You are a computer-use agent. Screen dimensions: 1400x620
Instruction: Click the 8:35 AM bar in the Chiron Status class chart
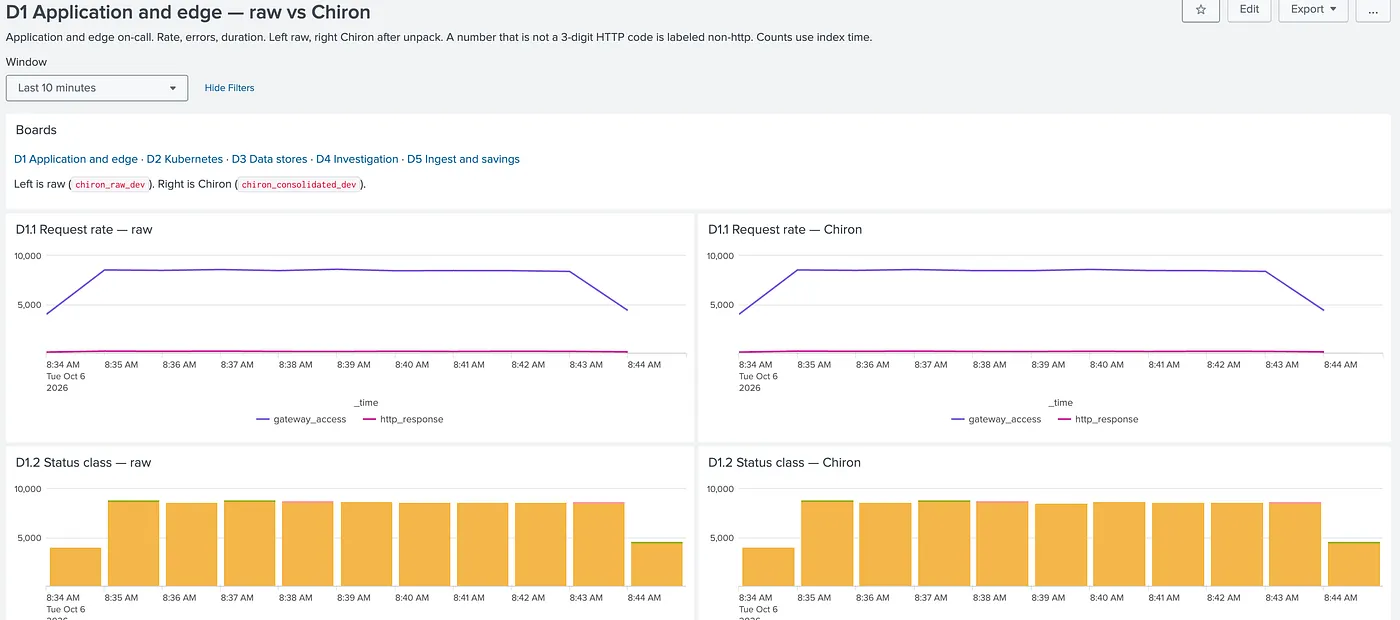pos(827,543)
